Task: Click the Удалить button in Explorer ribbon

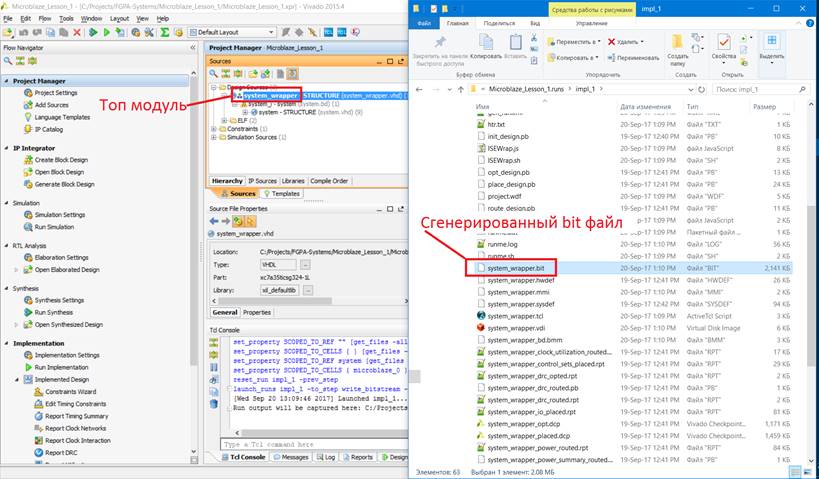Action: coord(627,42)
